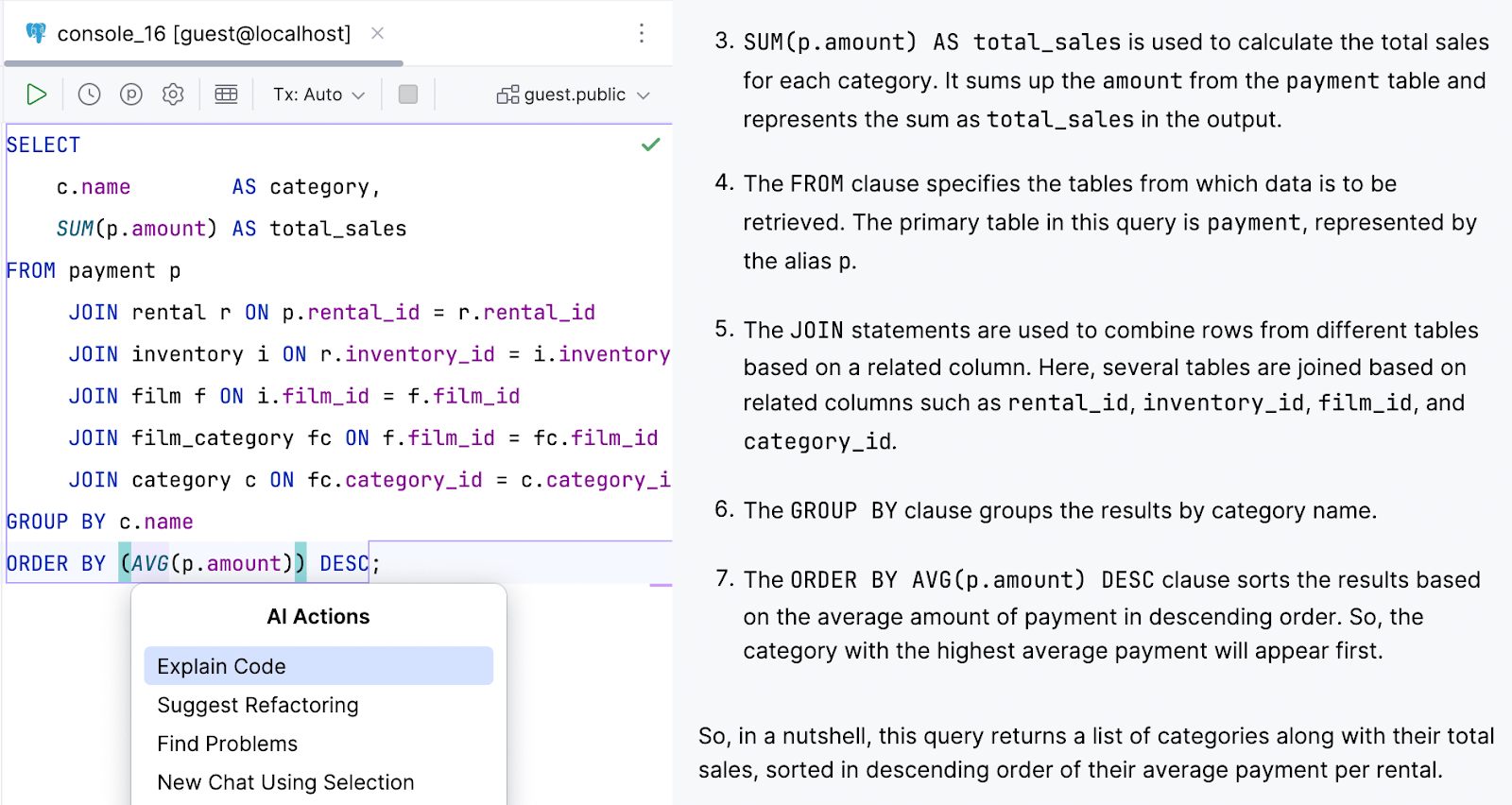Open console settings gear icon
The image size is (1512, 805).
(173, 94)
